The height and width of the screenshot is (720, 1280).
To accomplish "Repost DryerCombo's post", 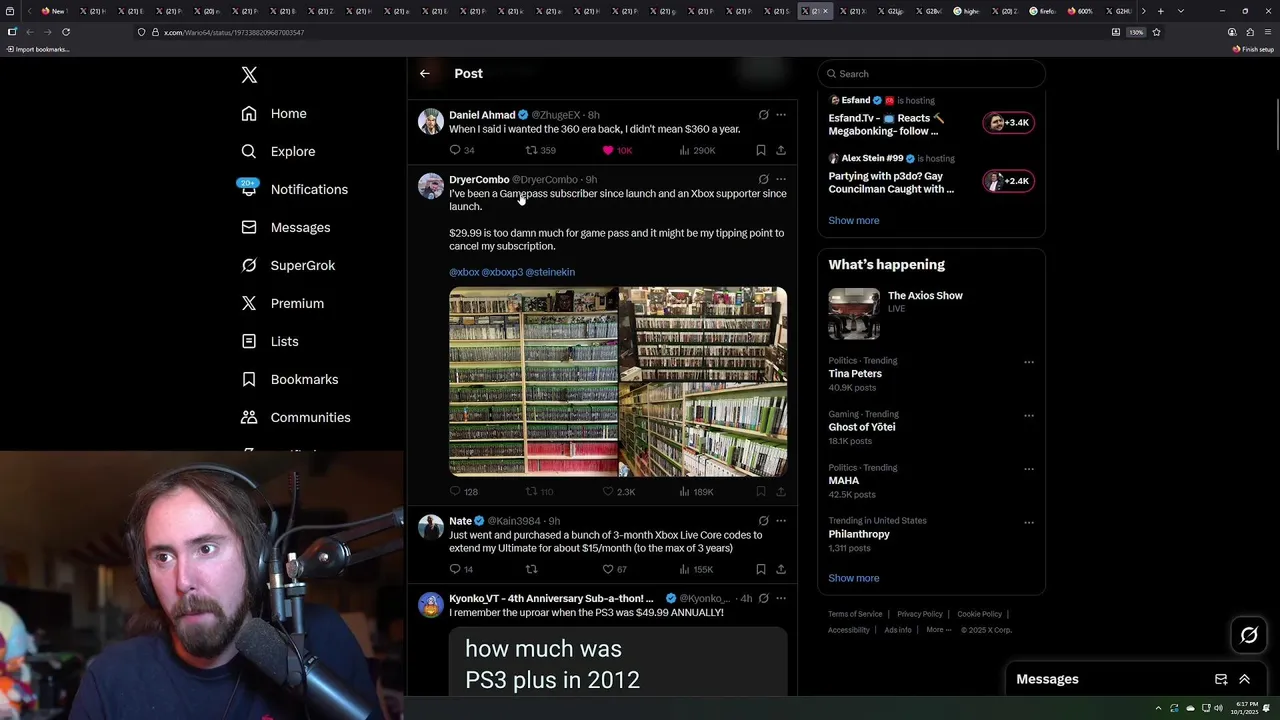I will point(540,492).
